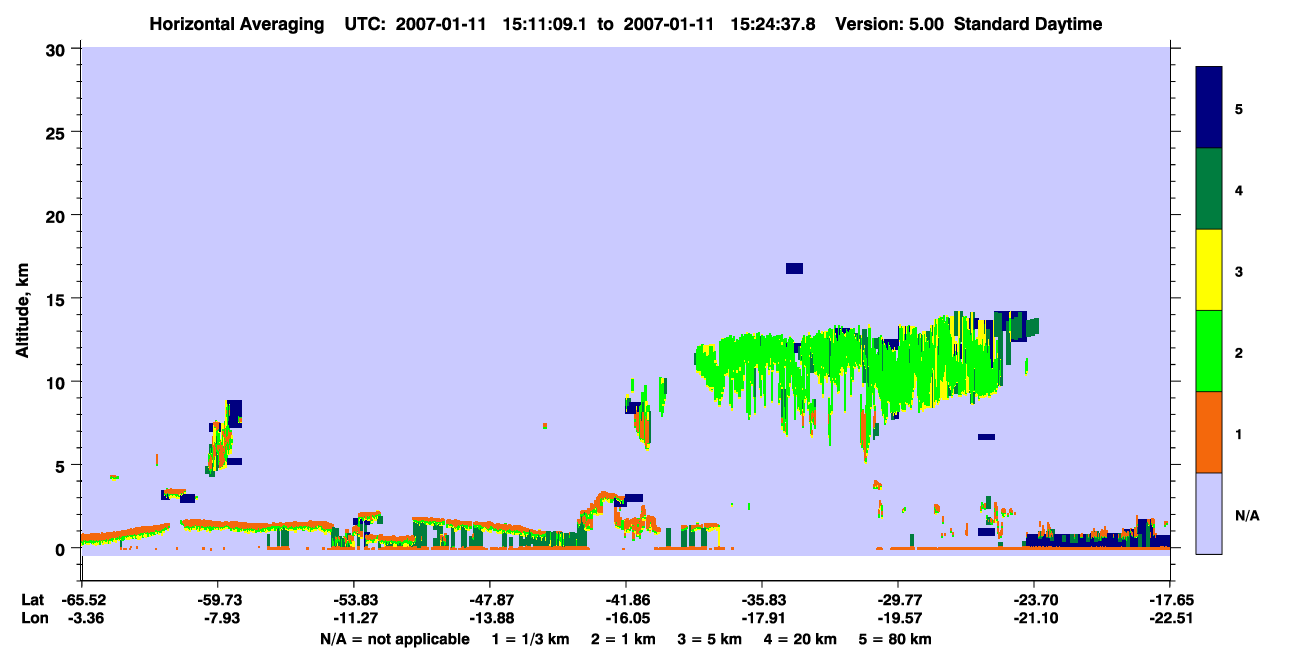
Task: Click the latitude value -53.83
Action: 354,600
